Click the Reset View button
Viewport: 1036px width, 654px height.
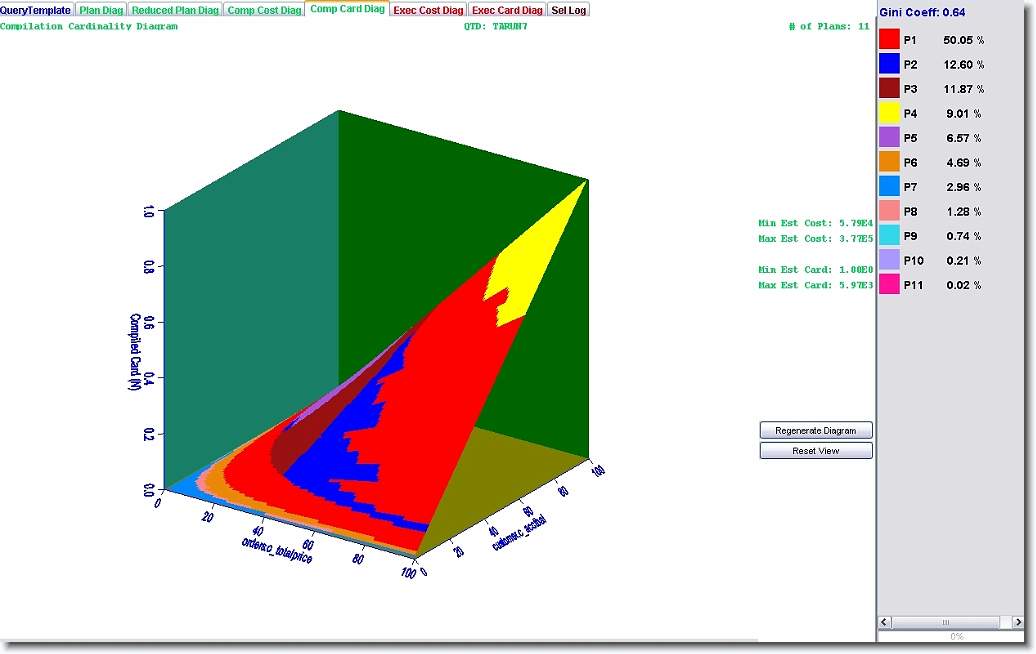tap(816, 451)
